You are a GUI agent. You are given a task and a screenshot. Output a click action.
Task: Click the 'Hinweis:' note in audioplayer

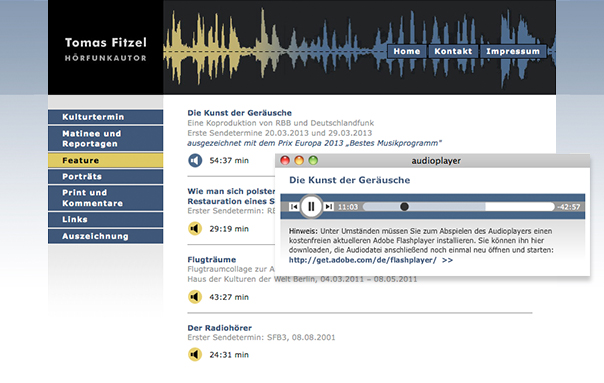(x=303, y=231)
